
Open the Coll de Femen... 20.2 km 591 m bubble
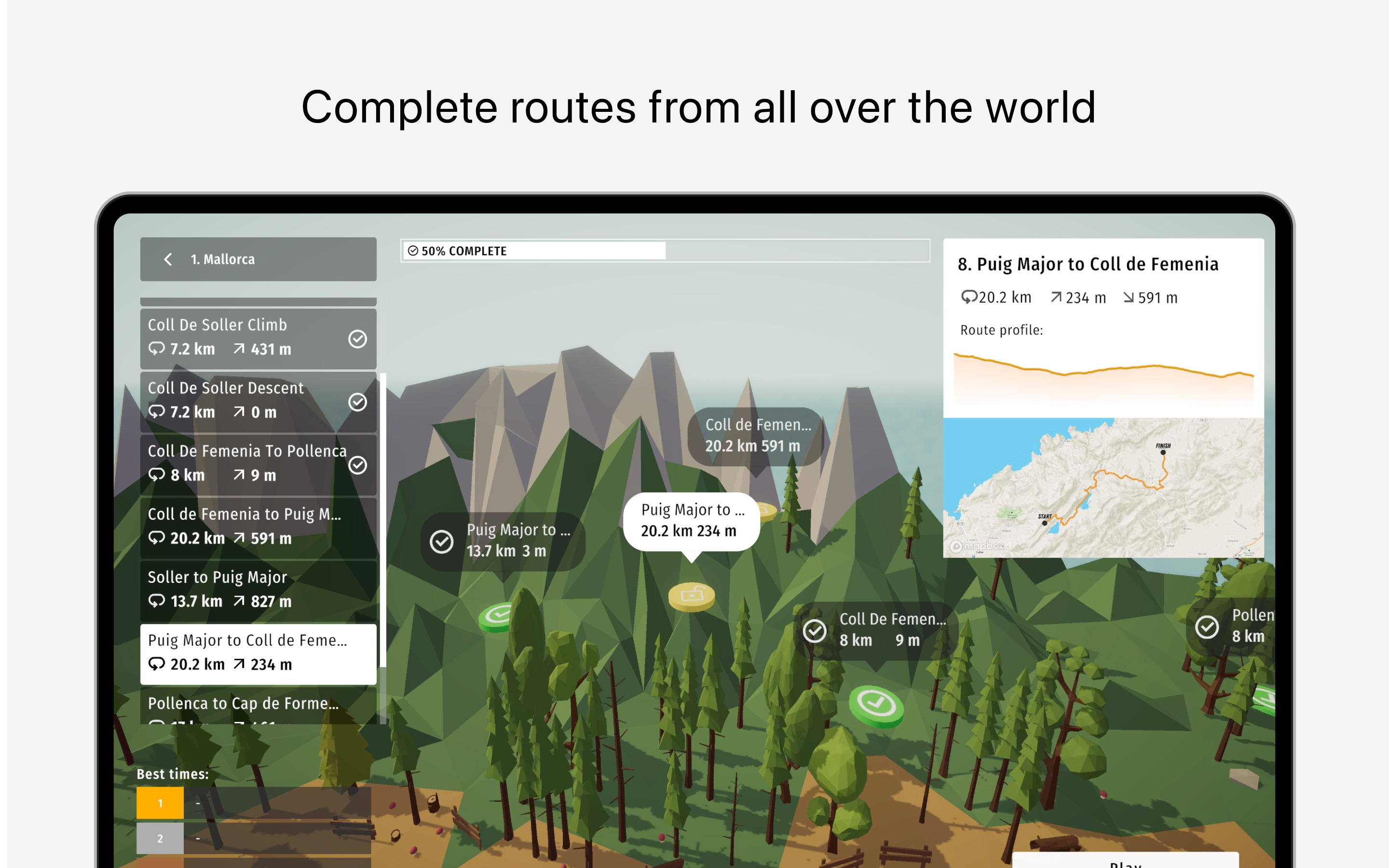point(757,436)
